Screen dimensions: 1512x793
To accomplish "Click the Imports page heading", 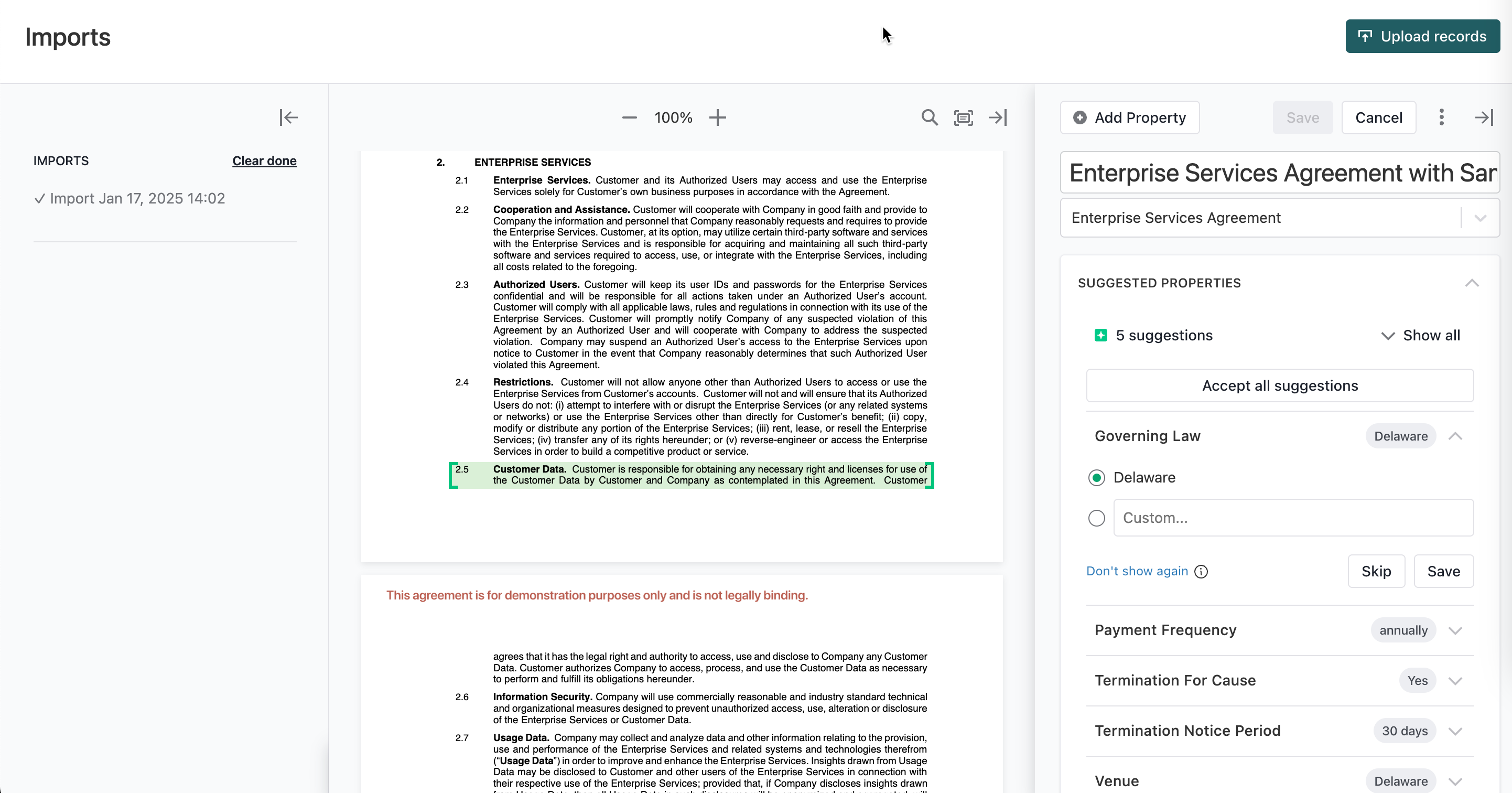I will coord(68,37).
